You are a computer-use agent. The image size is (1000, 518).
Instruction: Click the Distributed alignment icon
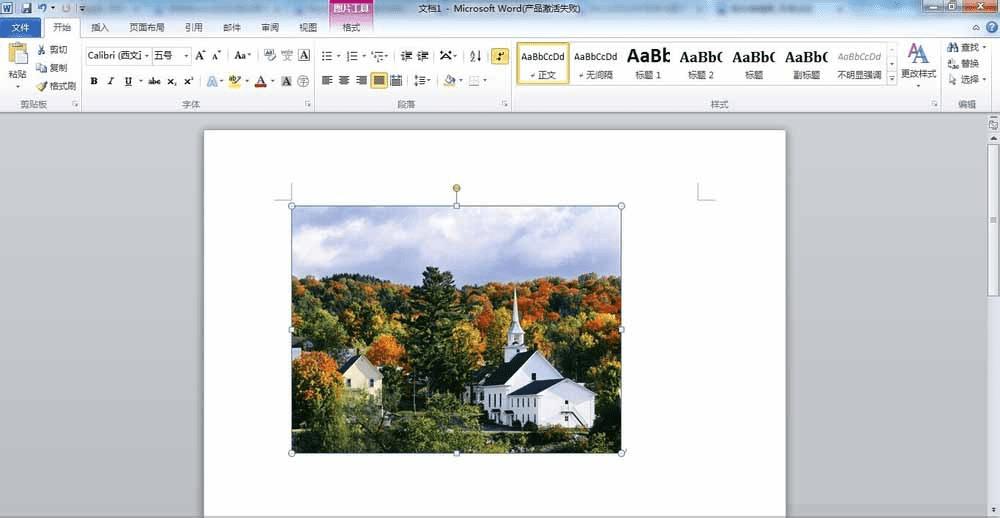396,80
